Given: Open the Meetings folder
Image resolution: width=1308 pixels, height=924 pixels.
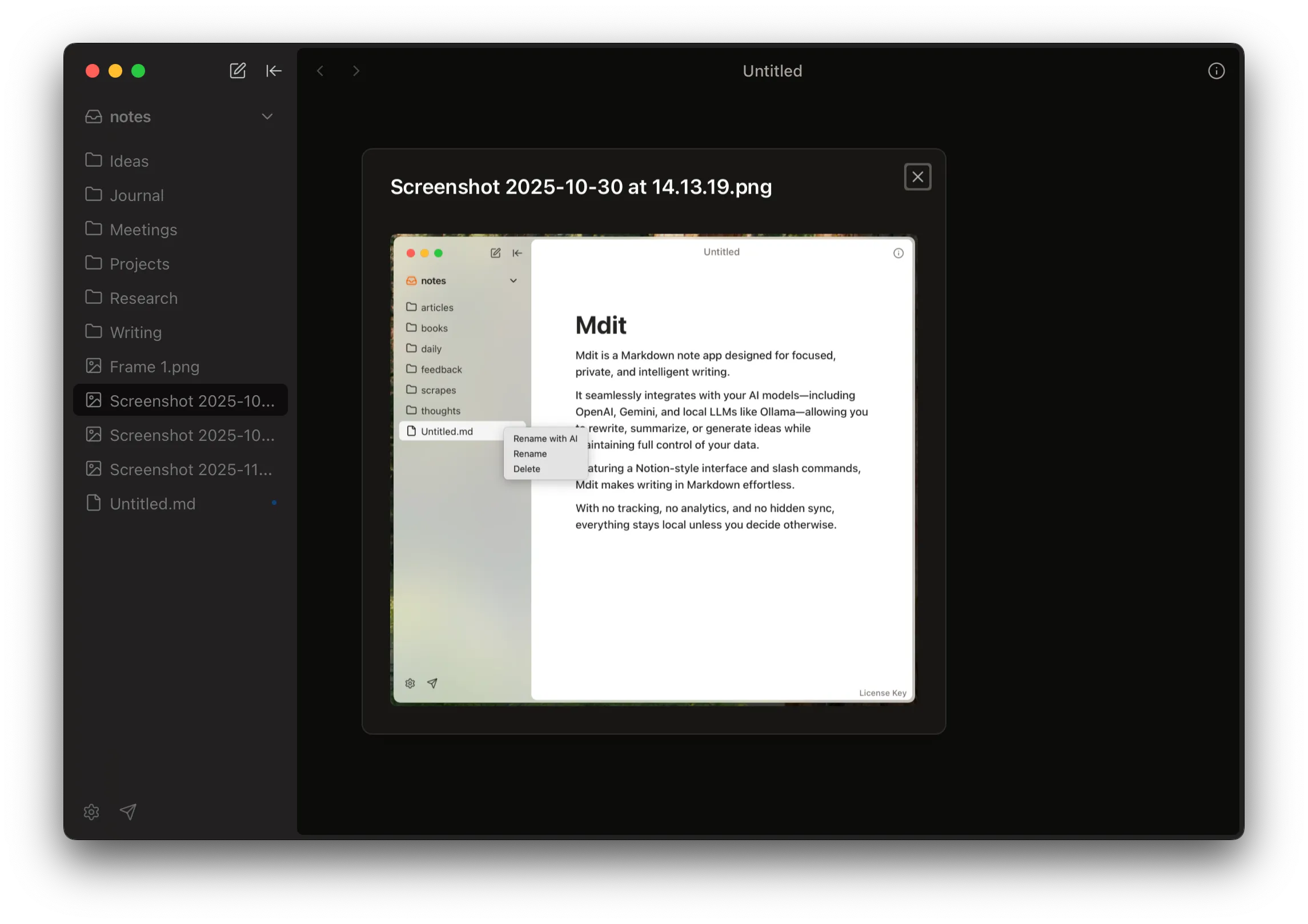Looking at the screenshot, I should (x=143, y=230).
